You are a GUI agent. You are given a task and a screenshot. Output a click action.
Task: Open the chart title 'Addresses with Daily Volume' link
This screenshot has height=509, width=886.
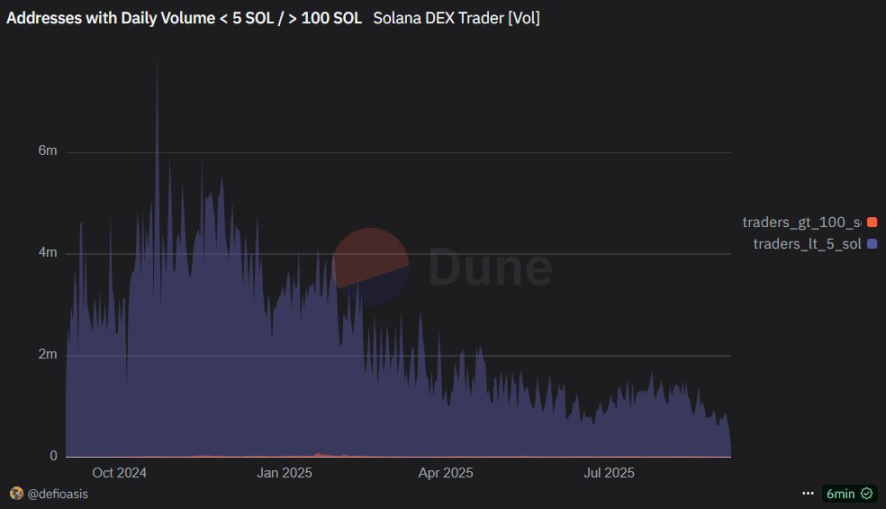(184, 18)
